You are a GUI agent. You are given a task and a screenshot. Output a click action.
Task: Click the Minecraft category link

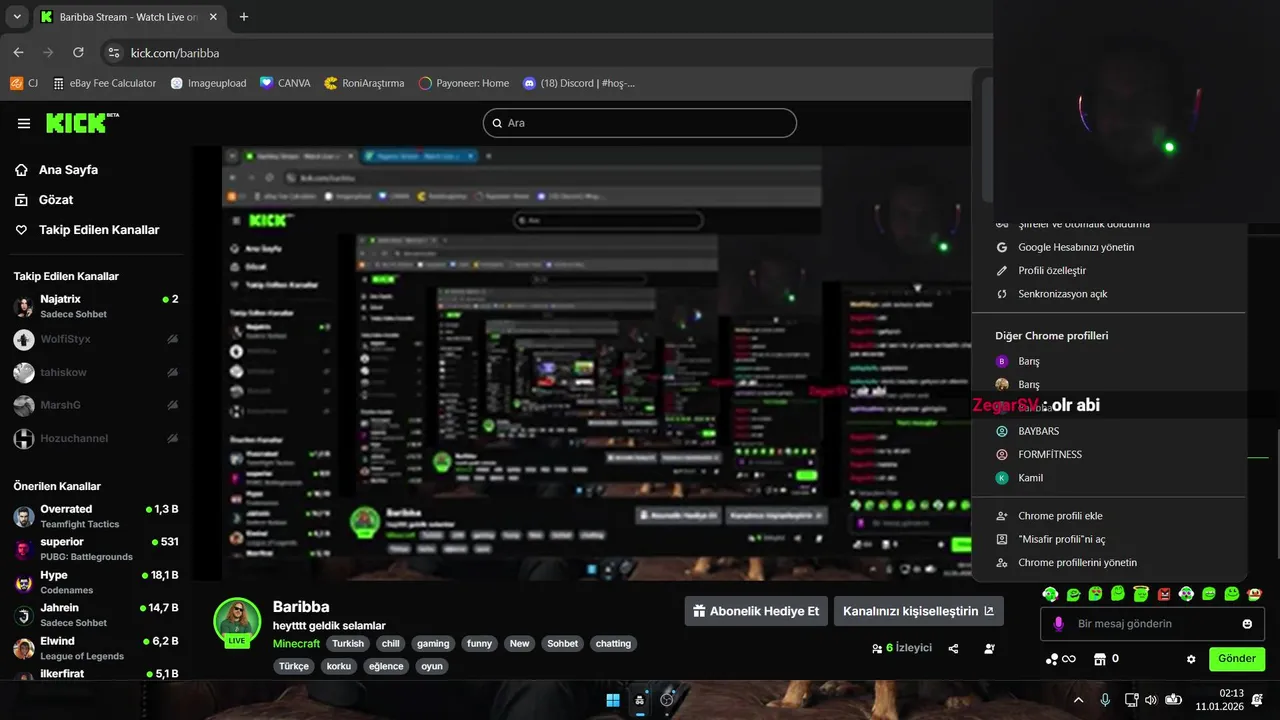tap(296, 644)
